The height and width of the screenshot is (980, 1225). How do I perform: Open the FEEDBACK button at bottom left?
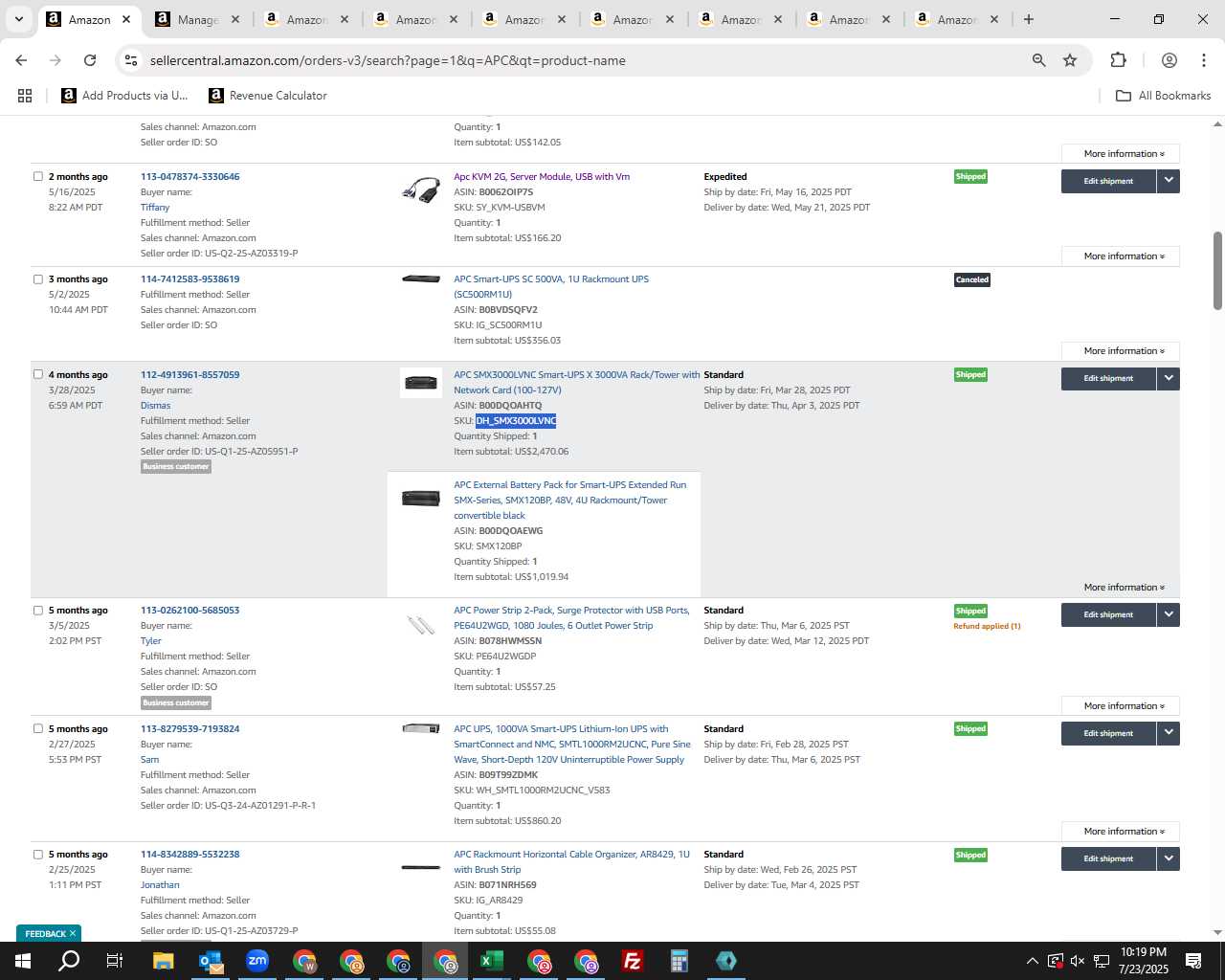pos(49,933)
